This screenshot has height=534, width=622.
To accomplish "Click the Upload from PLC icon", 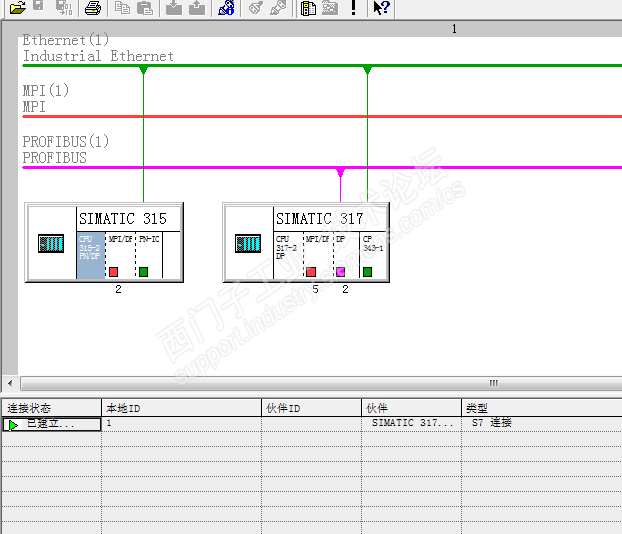I will click(197, 8).
